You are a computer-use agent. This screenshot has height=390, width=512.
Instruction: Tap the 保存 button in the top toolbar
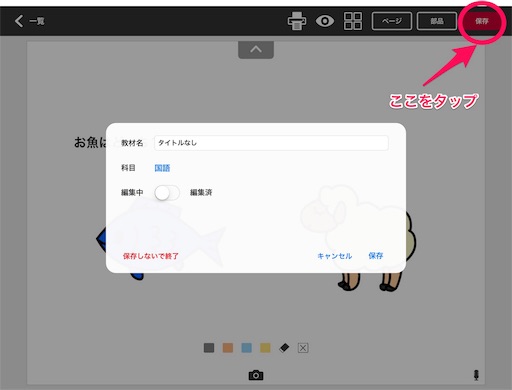[482, 21]
